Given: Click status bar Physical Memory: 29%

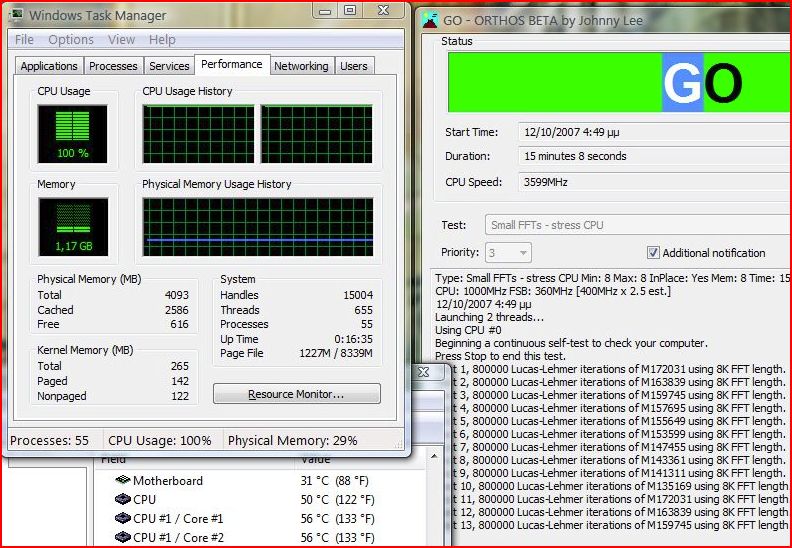Looking at the screenshot, I should tap(292, 440).
